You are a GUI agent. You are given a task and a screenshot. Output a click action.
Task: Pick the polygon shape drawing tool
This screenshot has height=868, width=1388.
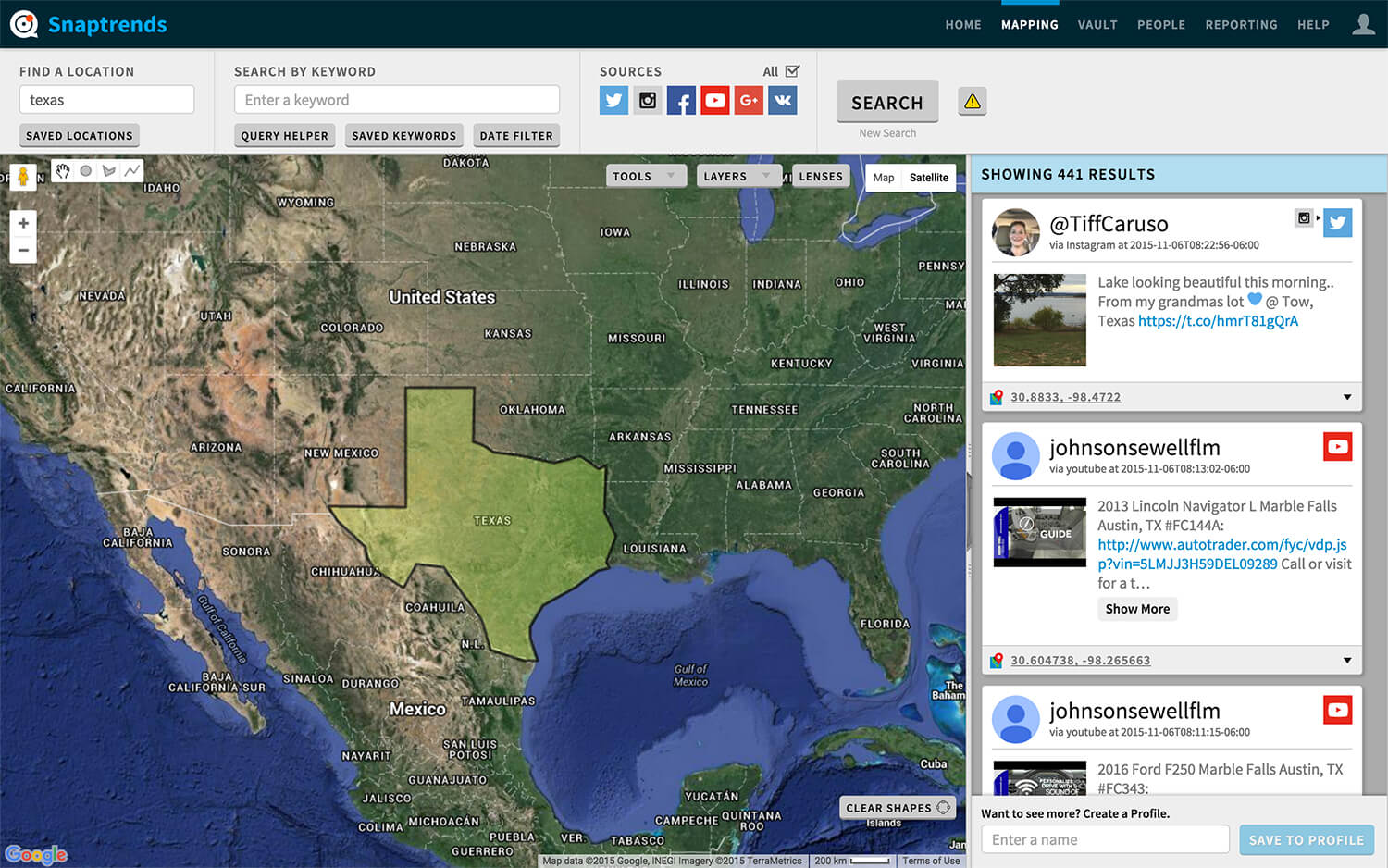pos(109,170)
